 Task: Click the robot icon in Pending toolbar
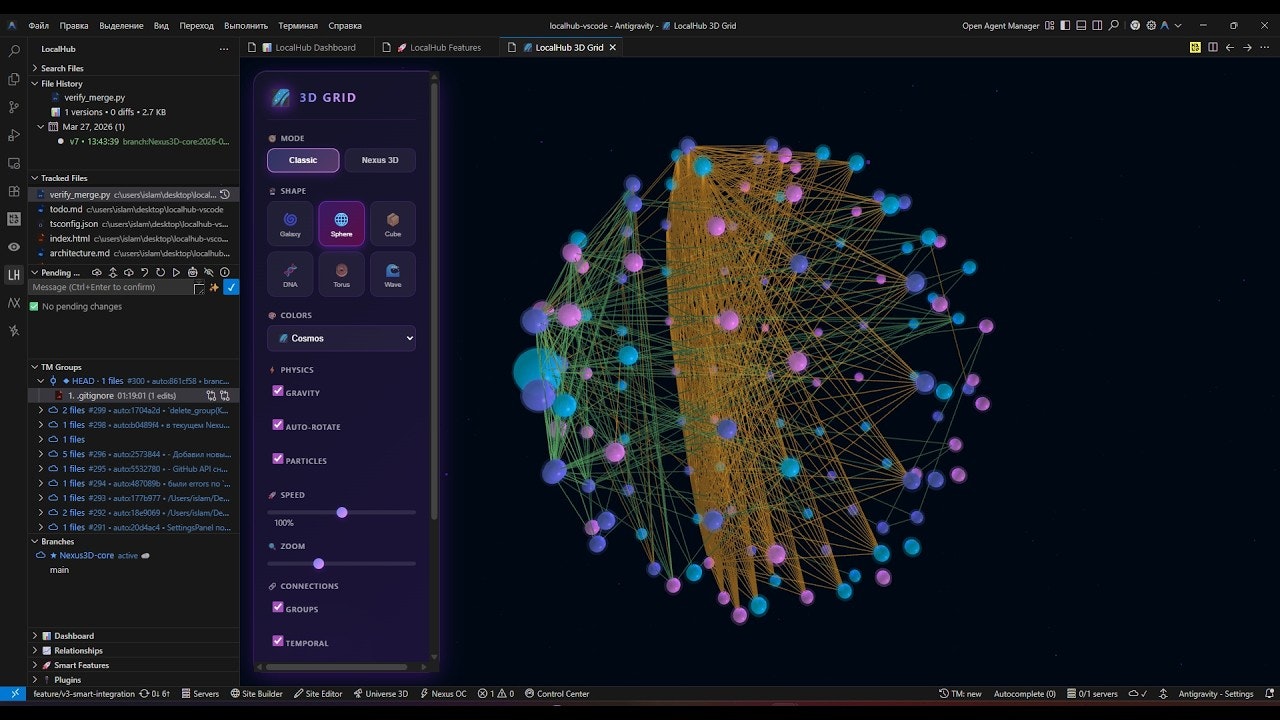click(193, 272)
